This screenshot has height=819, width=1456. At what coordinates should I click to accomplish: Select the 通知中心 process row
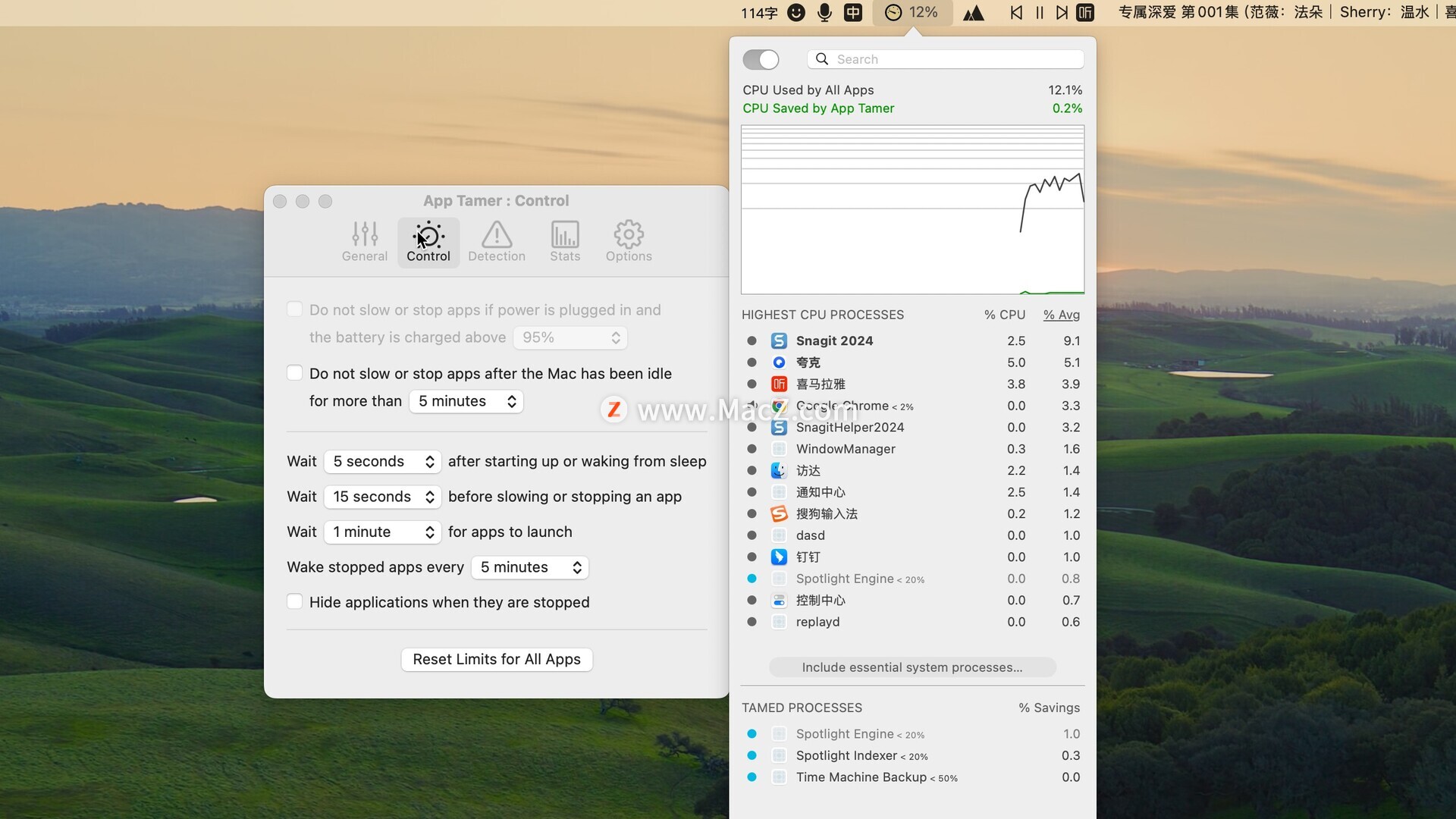tap(912, 493)
